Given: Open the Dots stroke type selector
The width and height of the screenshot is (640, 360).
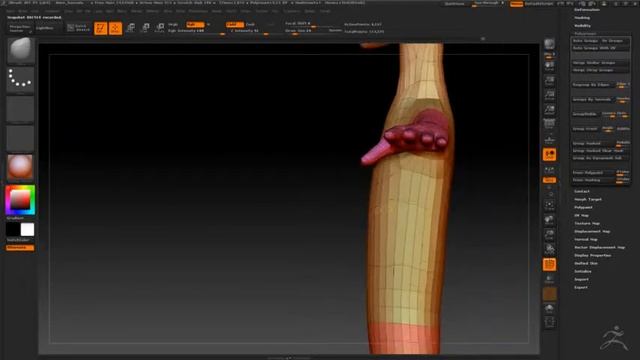Looking at the screenshot, I should click(20, 79).
